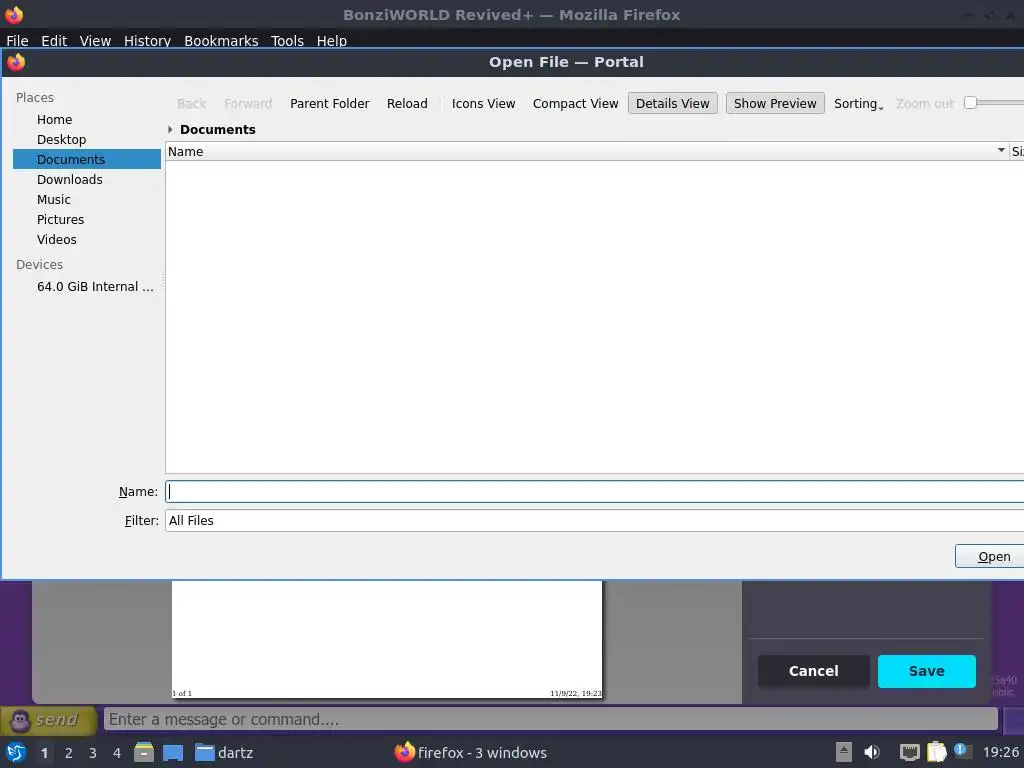Viewport: 1024px width, 768px height.
Task: Open the View menu
Action: [95, 40]
